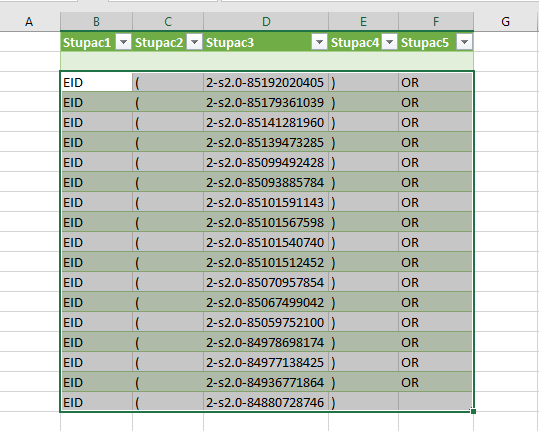Select column G header
The height and width of the screenshot is (431, 539).
[505, 22]
